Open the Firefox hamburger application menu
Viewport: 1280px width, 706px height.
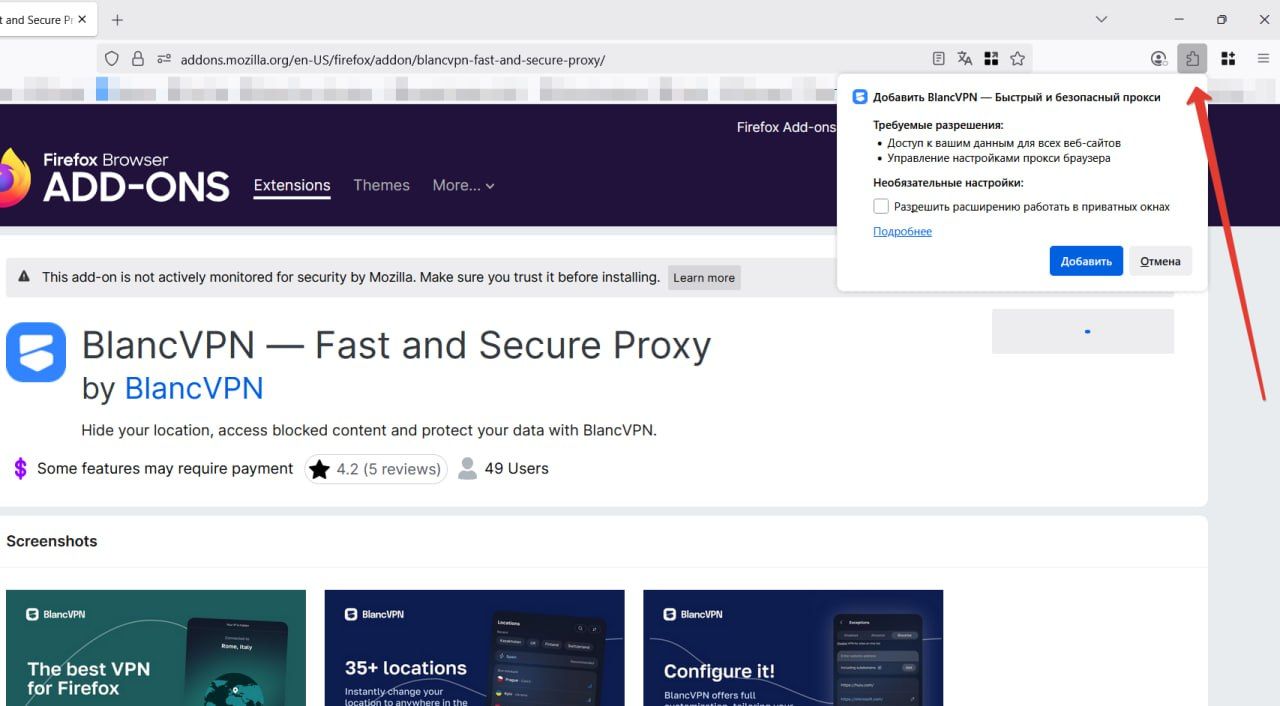tap(1263, 59)
